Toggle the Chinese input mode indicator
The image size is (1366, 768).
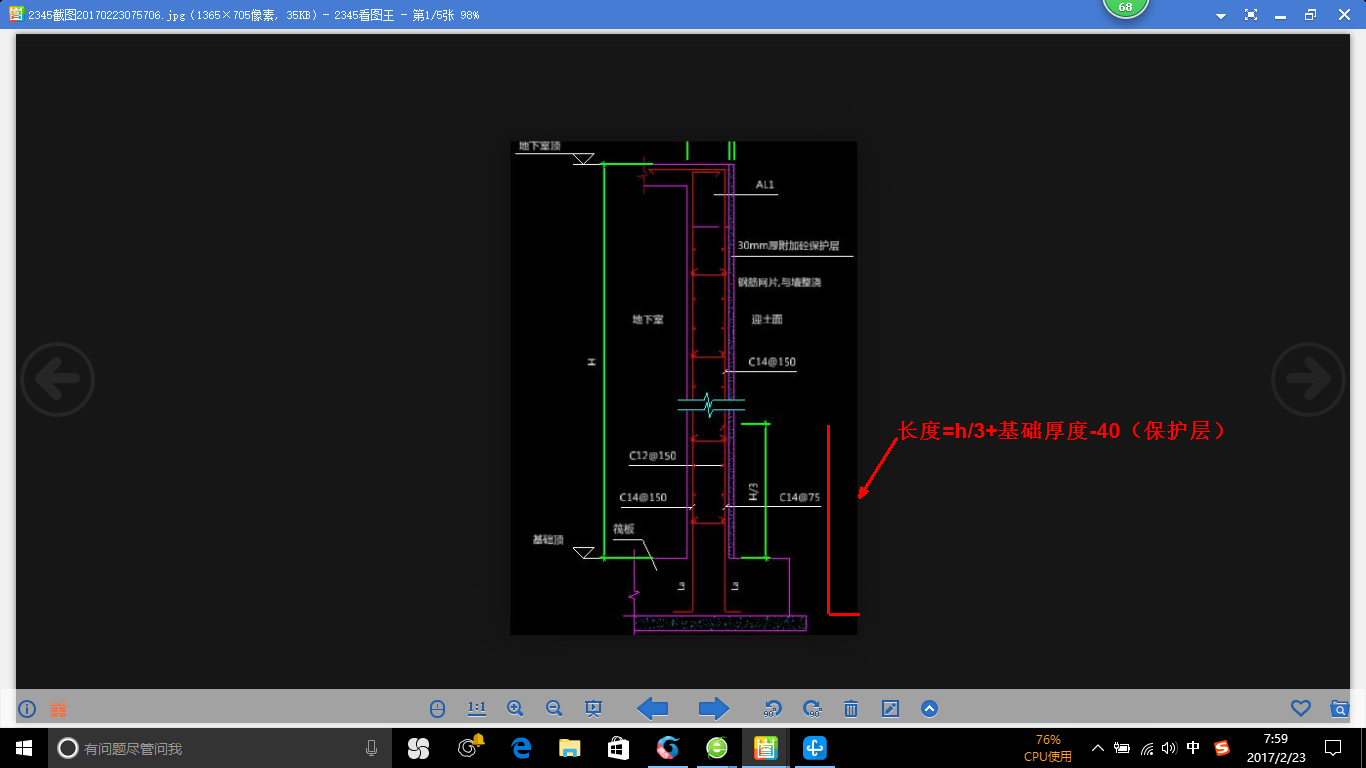tap(1193, 748)
